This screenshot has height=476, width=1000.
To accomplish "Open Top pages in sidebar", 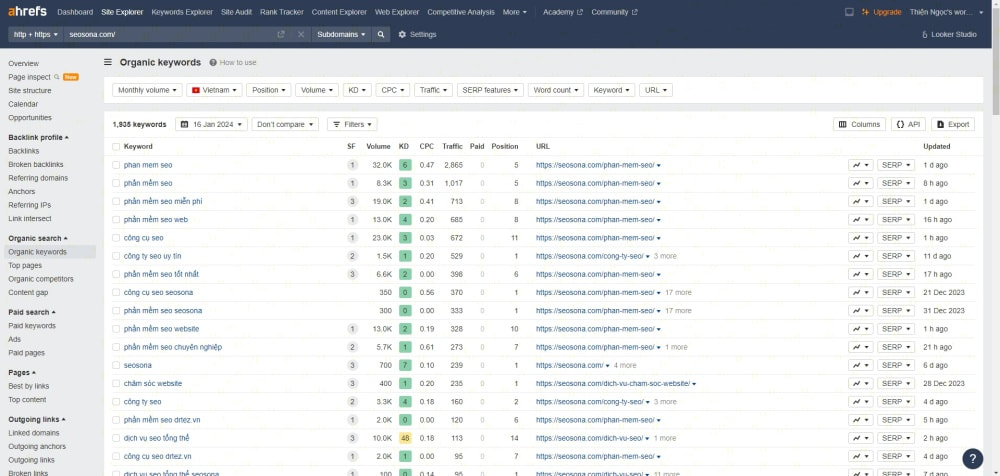I will 25,265.
